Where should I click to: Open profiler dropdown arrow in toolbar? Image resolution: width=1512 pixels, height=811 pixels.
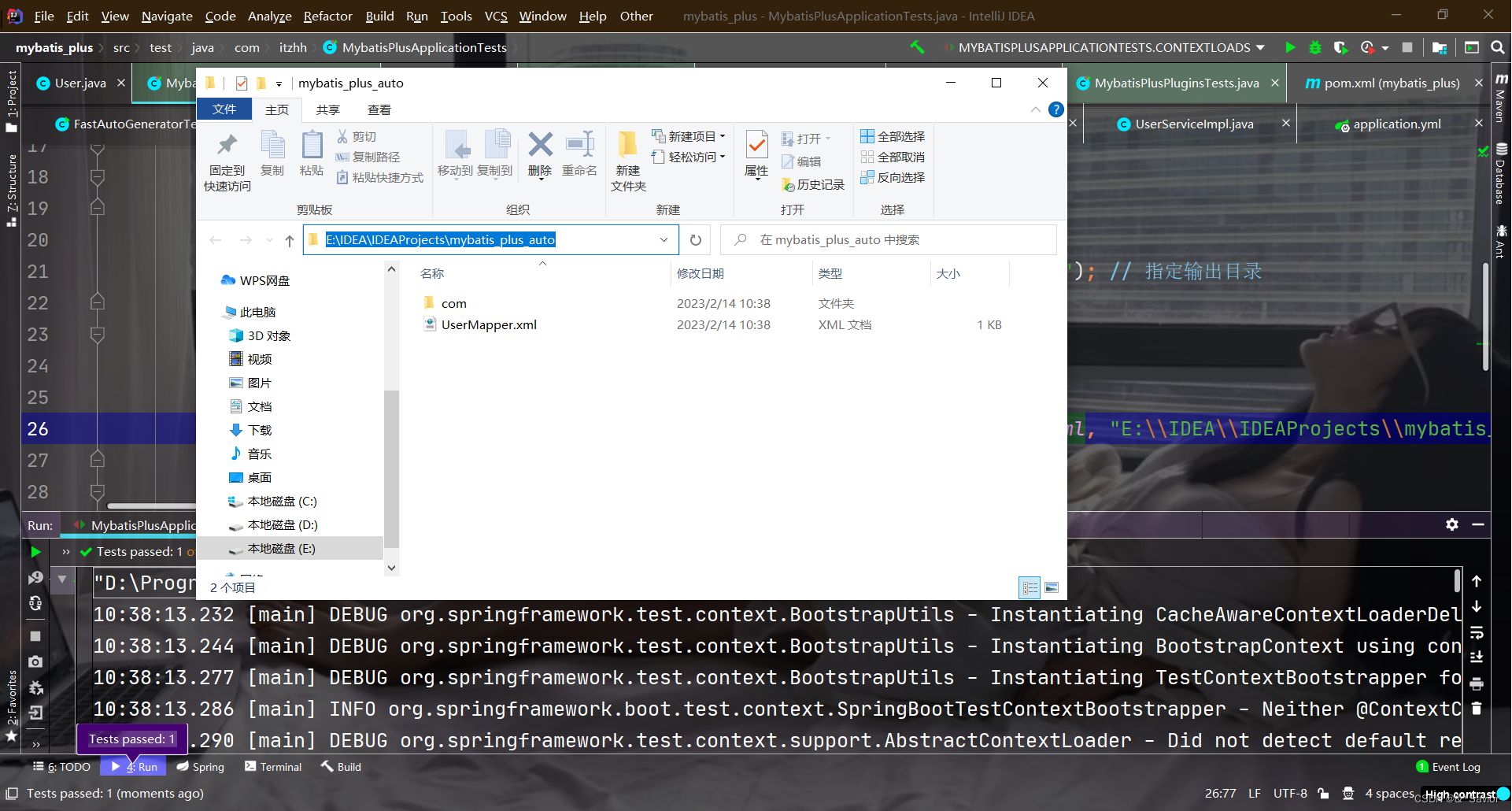click(x=1385, y=48)
